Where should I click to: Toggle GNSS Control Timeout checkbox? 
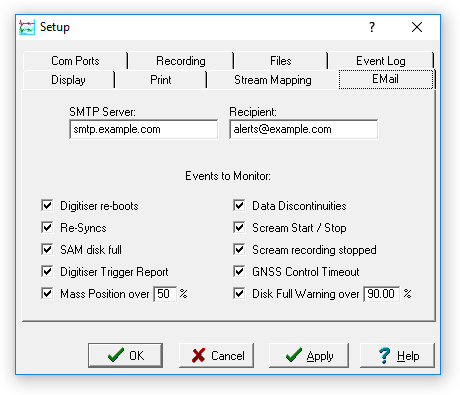coord(239,271)
